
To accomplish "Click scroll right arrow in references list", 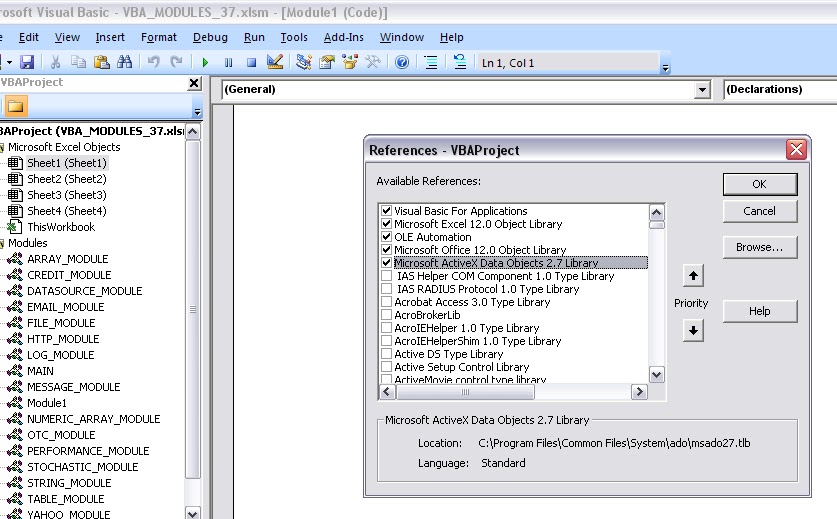I will tap(638, 392).
